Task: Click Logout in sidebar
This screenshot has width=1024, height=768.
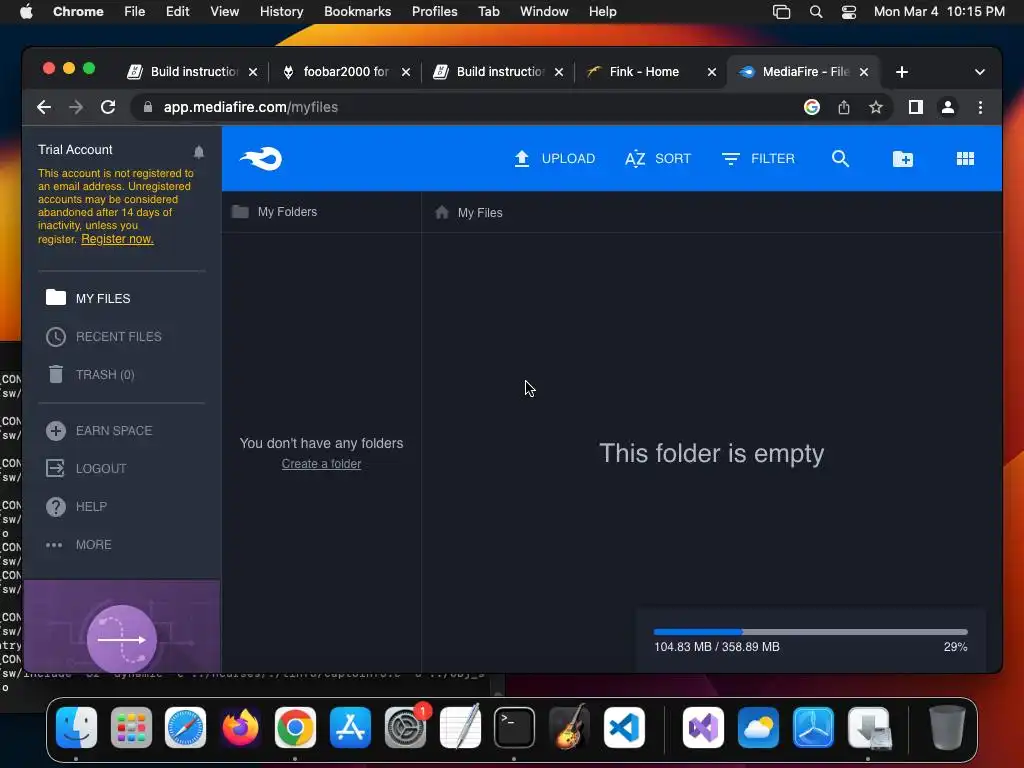Action: point(86,468)
